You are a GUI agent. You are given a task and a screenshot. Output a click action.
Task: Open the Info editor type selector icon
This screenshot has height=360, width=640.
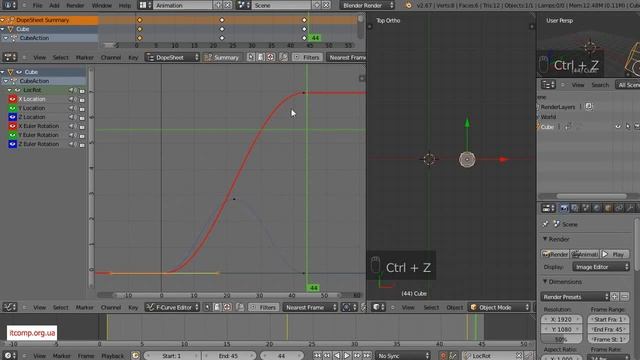(9, 5)
